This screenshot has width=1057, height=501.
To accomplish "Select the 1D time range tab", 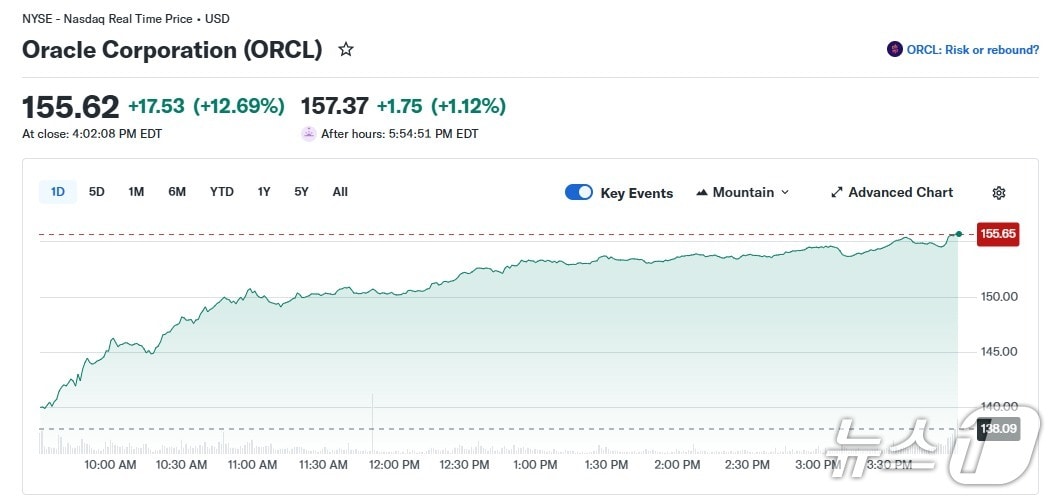I will 58,192.
